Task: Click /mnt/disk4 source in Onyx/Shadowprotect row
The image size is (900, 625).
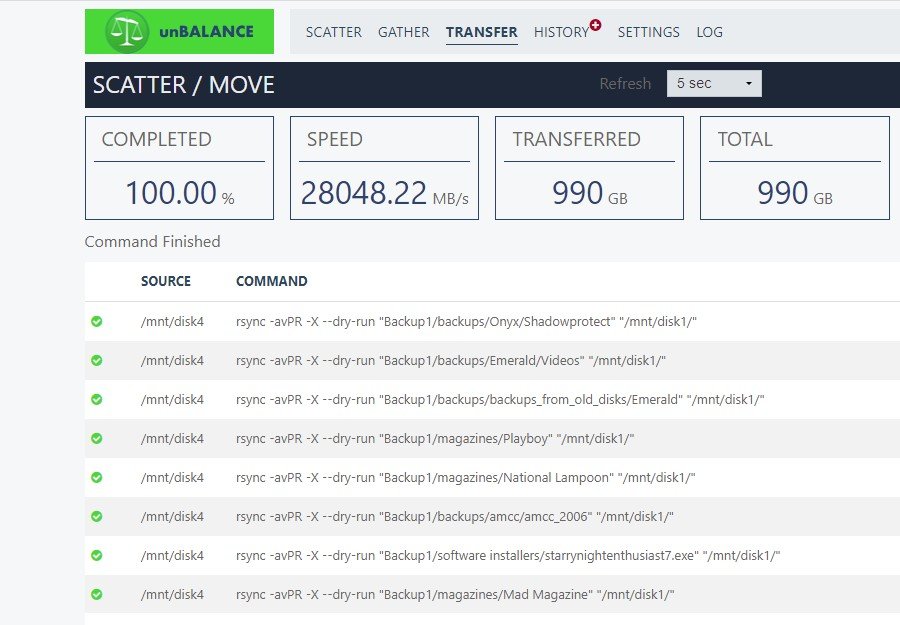Action: point(172,321)
